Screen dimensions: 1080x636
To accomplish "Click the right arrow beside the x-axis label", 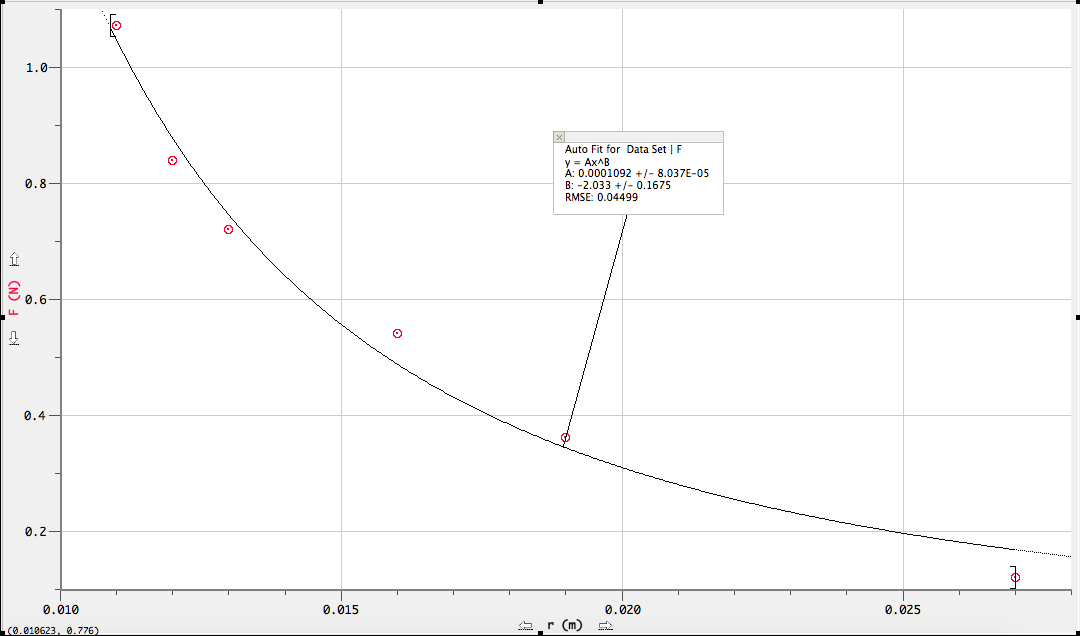I will 604,623.
